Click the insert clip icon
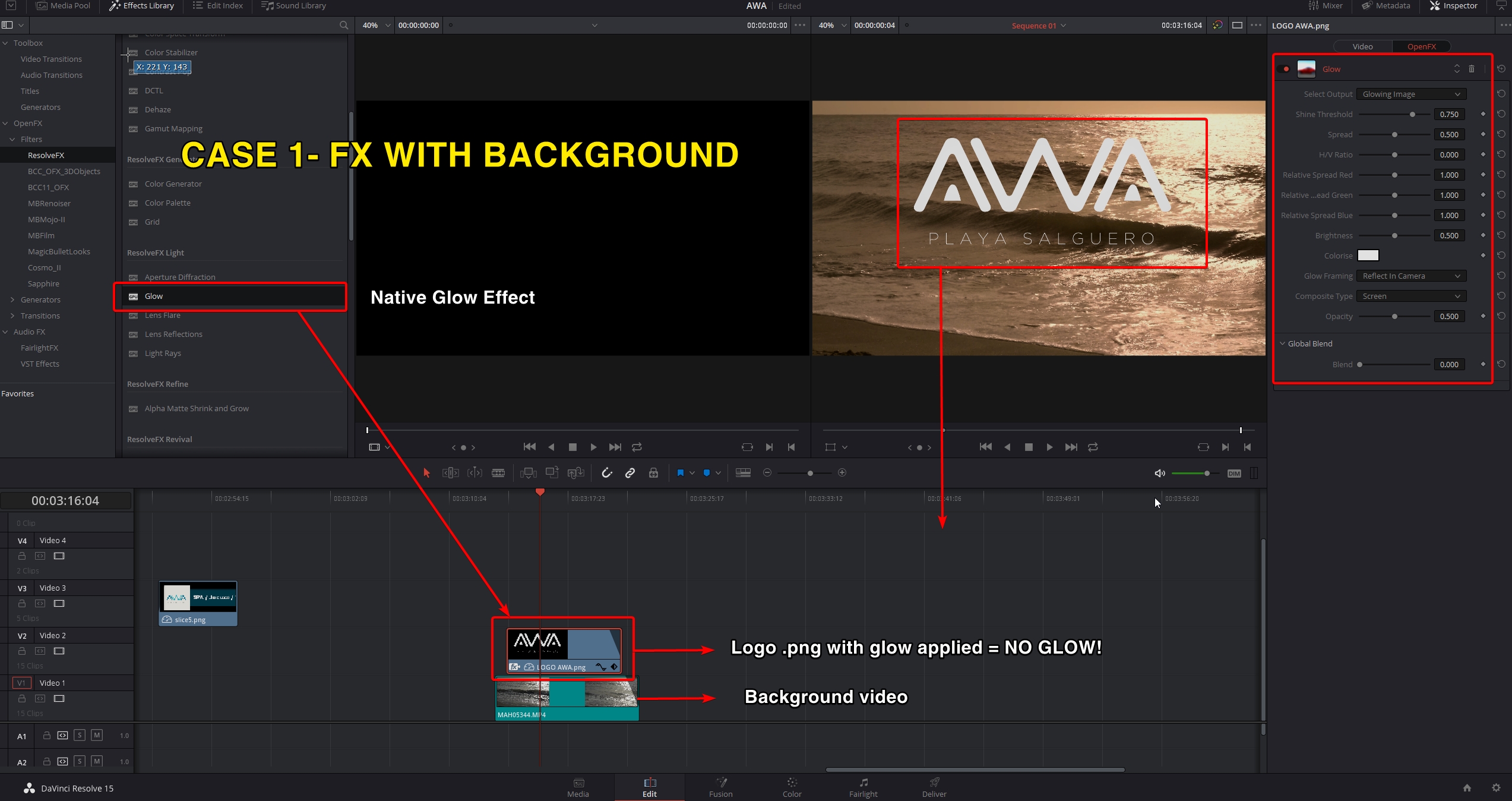 click(528, 473)
